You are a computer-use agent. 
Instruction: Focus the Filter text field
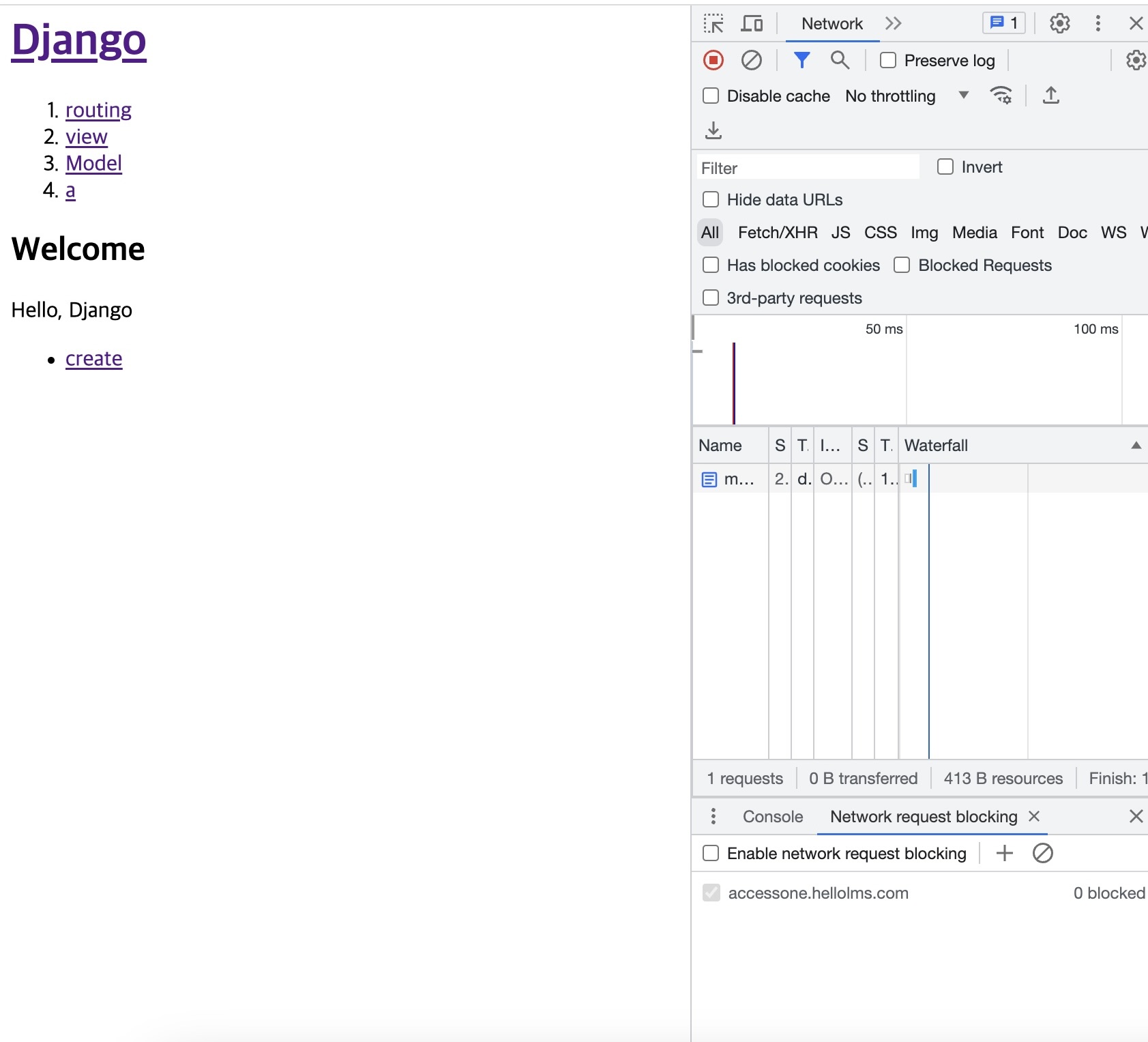(808, 168)
